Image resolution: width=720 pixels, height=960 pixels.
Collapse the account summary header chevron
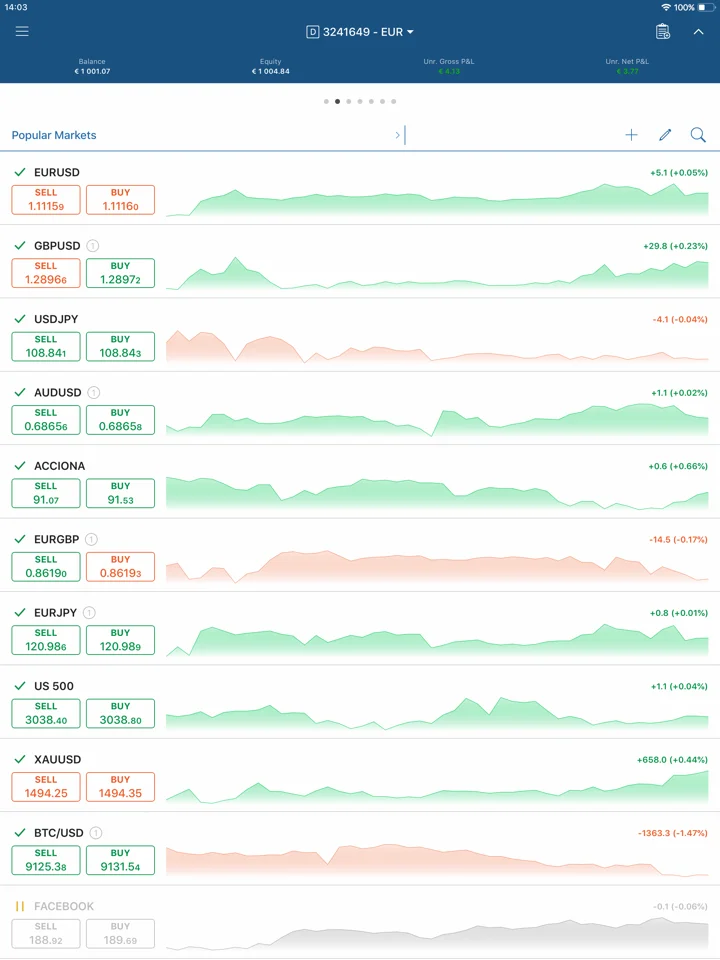click(698, 31)
